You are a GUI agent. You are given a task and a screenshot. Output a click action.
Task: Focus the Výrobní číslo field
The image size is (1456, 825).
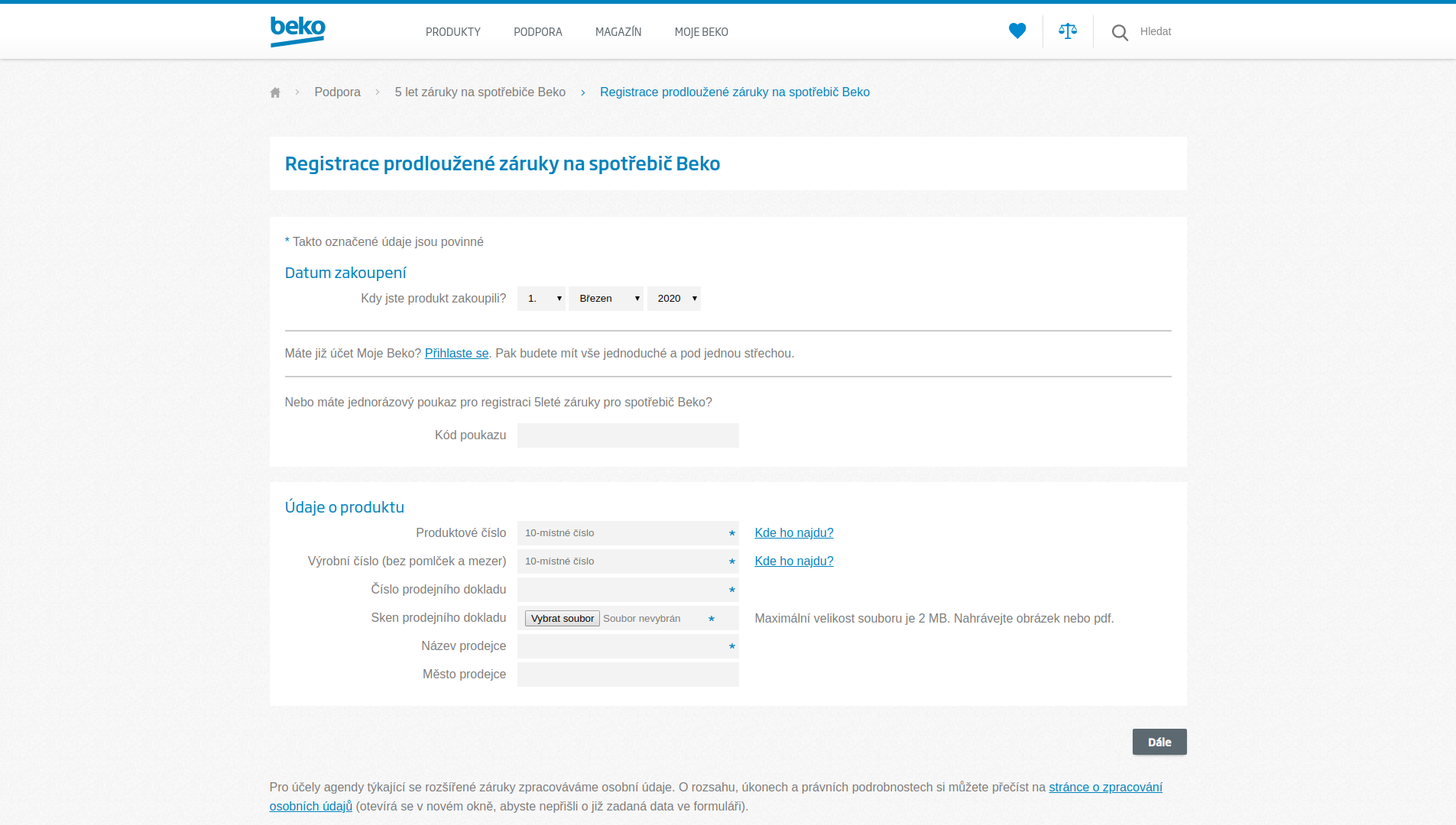pos(628,561)
